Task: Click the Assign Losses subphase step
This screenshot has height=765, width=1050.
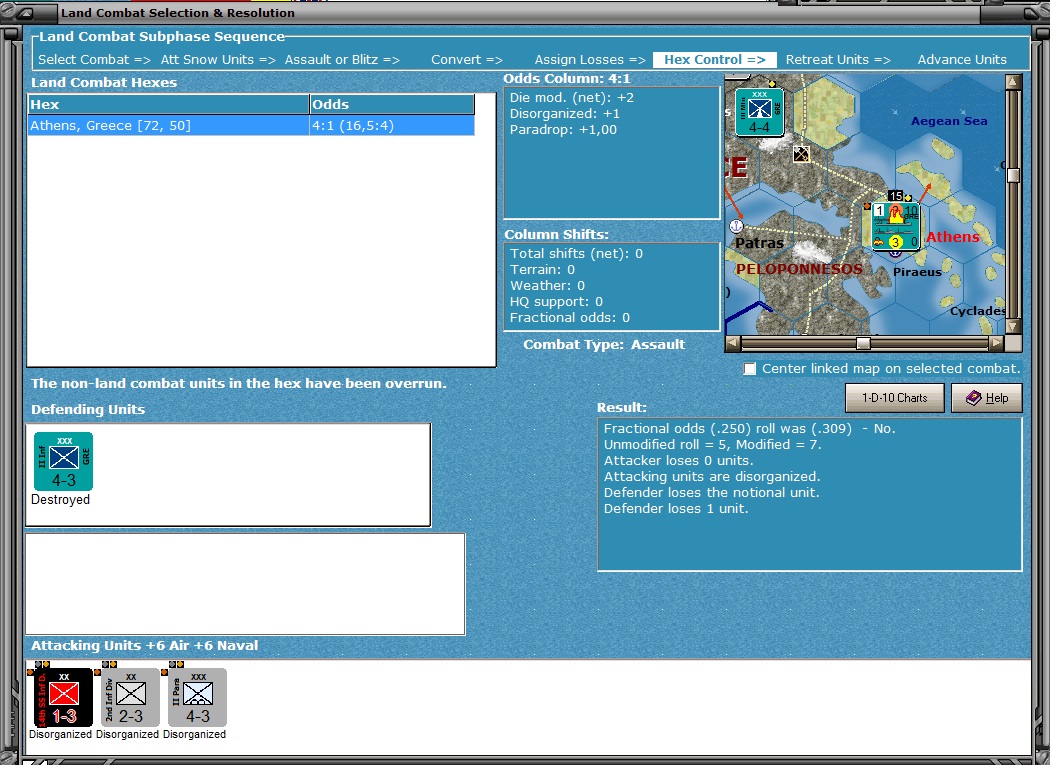Action: pos(590,60)
